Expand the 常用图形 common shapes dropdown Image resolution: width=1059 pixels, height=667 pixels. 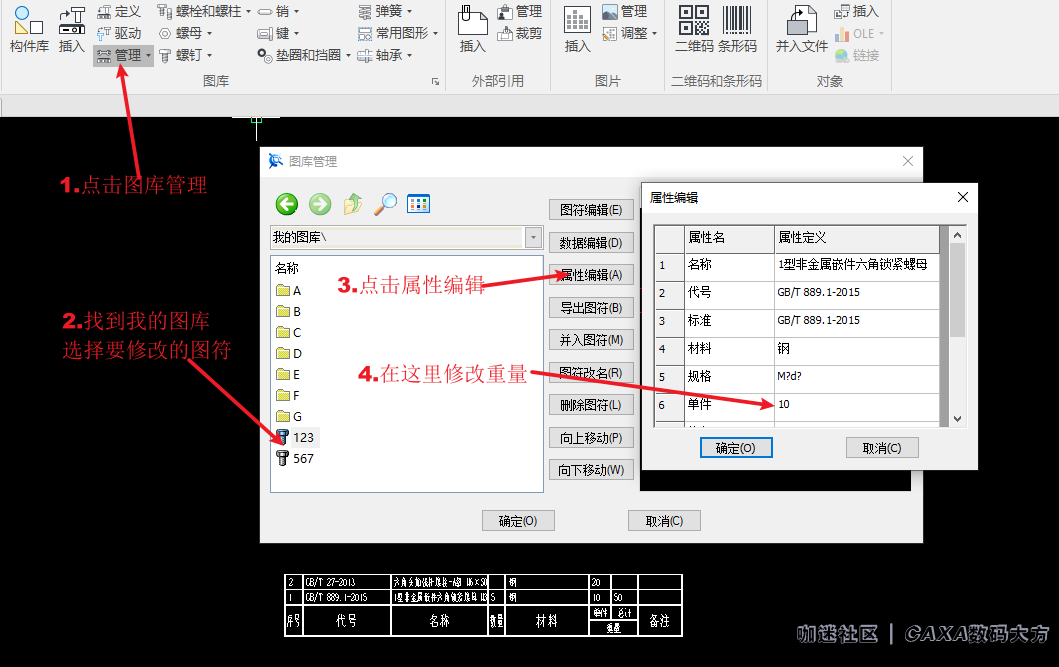click(x=436, y=33)
